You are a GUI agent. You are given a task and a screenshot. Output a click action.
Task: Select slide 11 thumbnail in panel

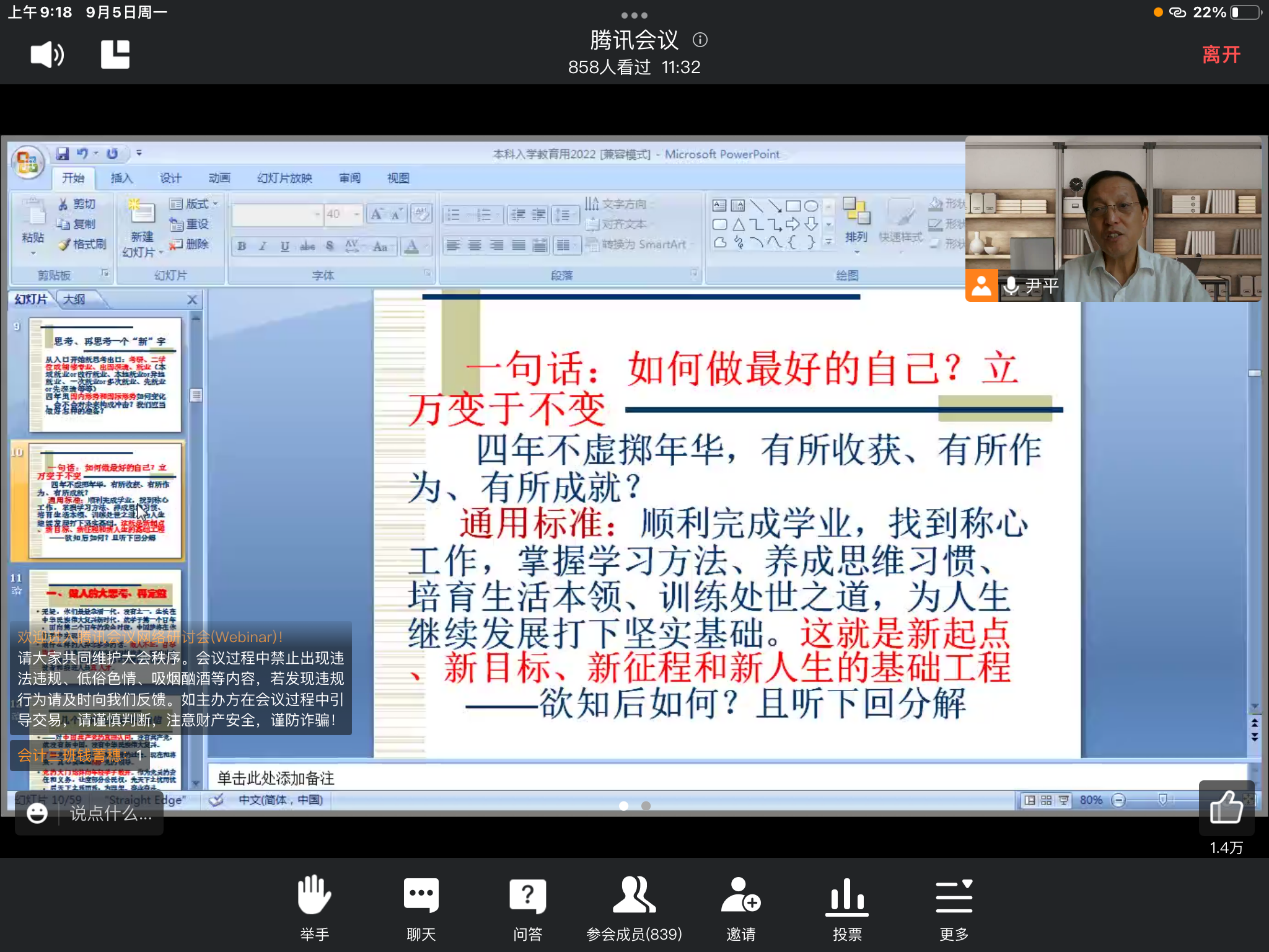[x=105, y=600]
